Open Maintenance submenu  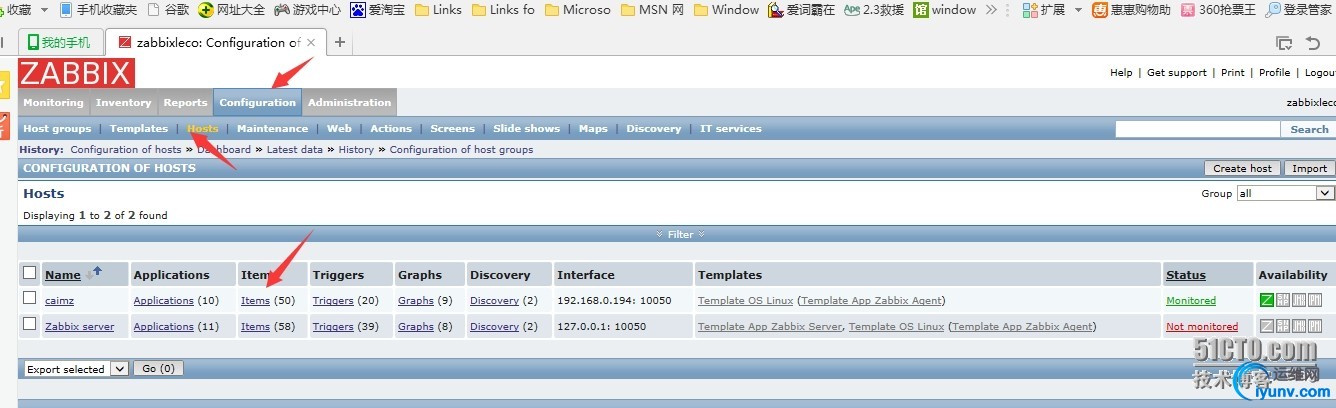pos(272,129)
